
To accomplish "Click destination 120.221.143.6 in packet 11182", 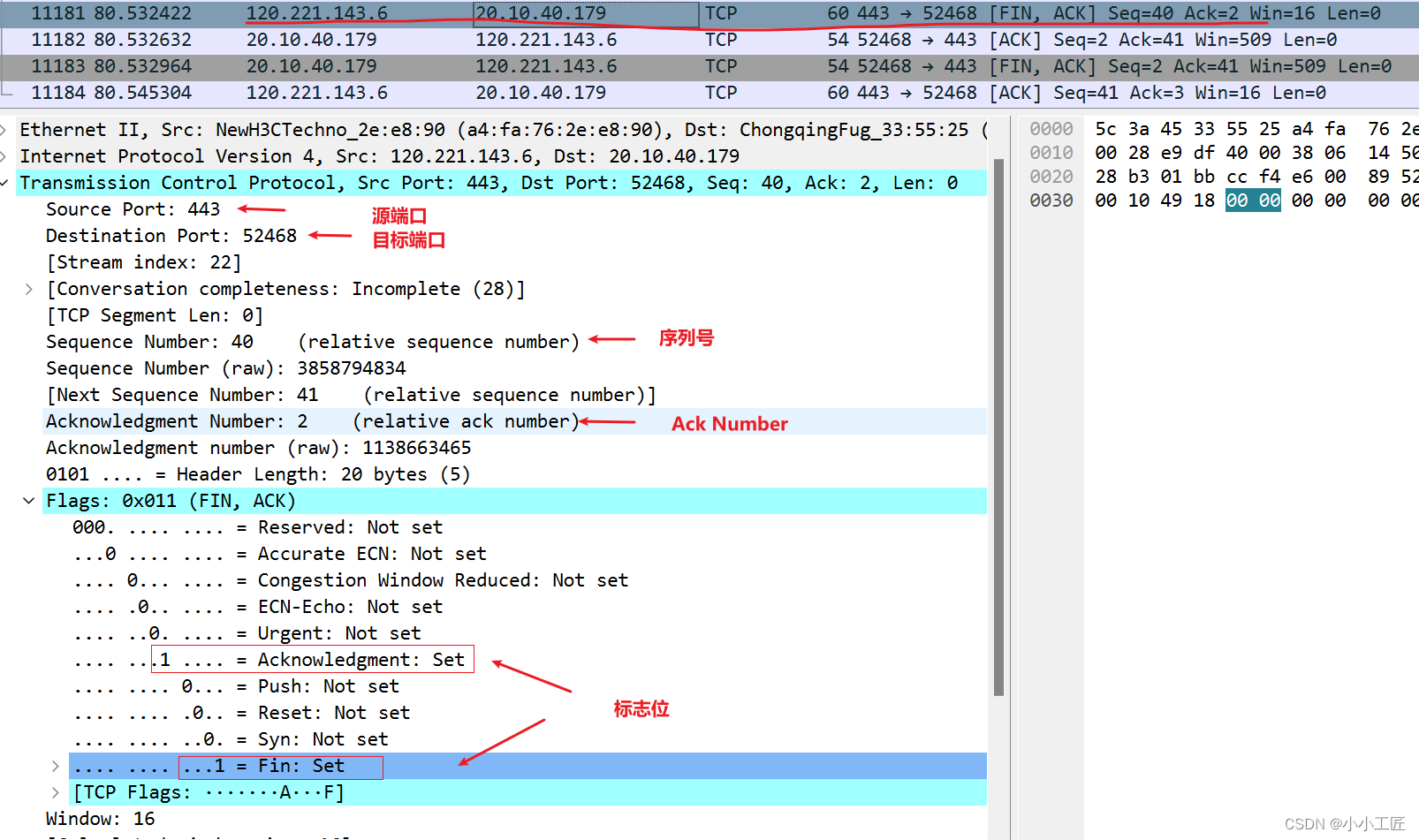I will click(x=546, y=40).
